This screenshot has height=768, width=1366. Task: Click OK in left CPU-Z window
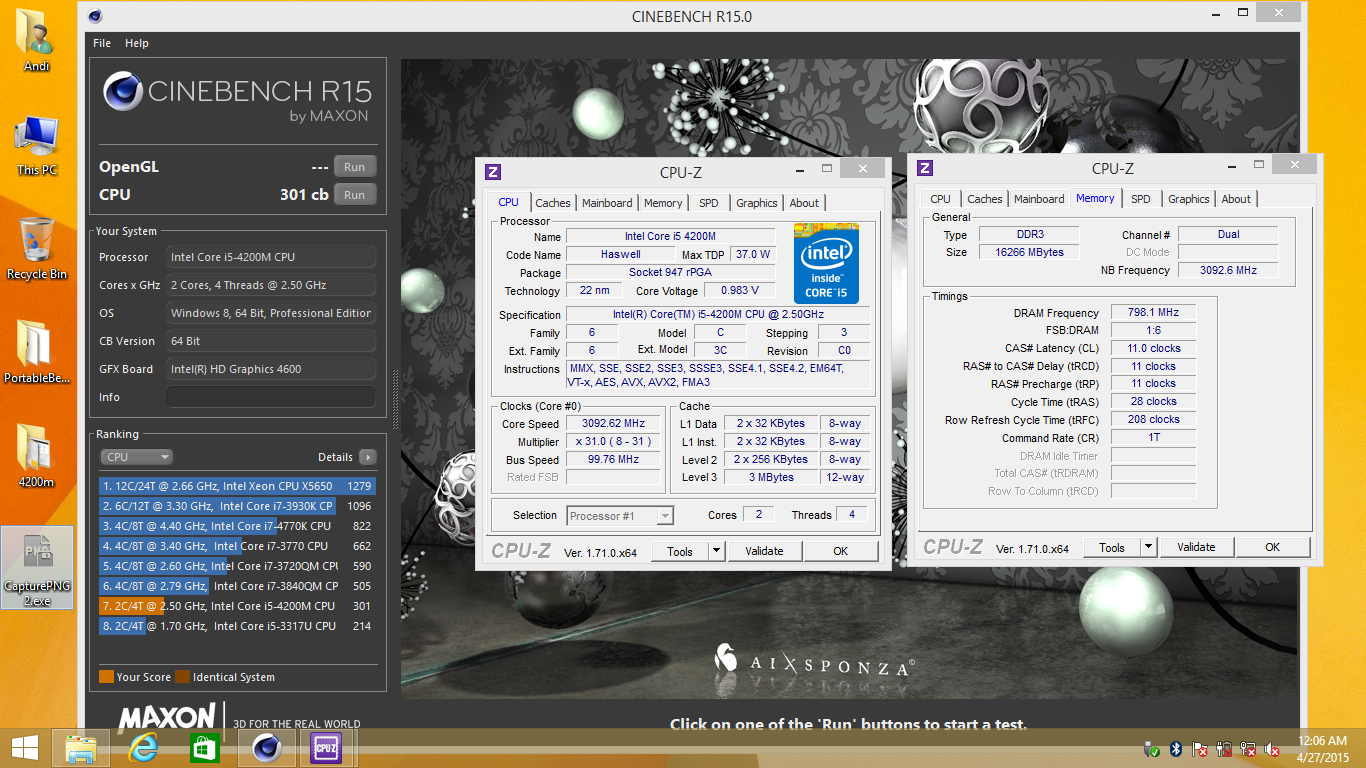click(x=841, y=551)
